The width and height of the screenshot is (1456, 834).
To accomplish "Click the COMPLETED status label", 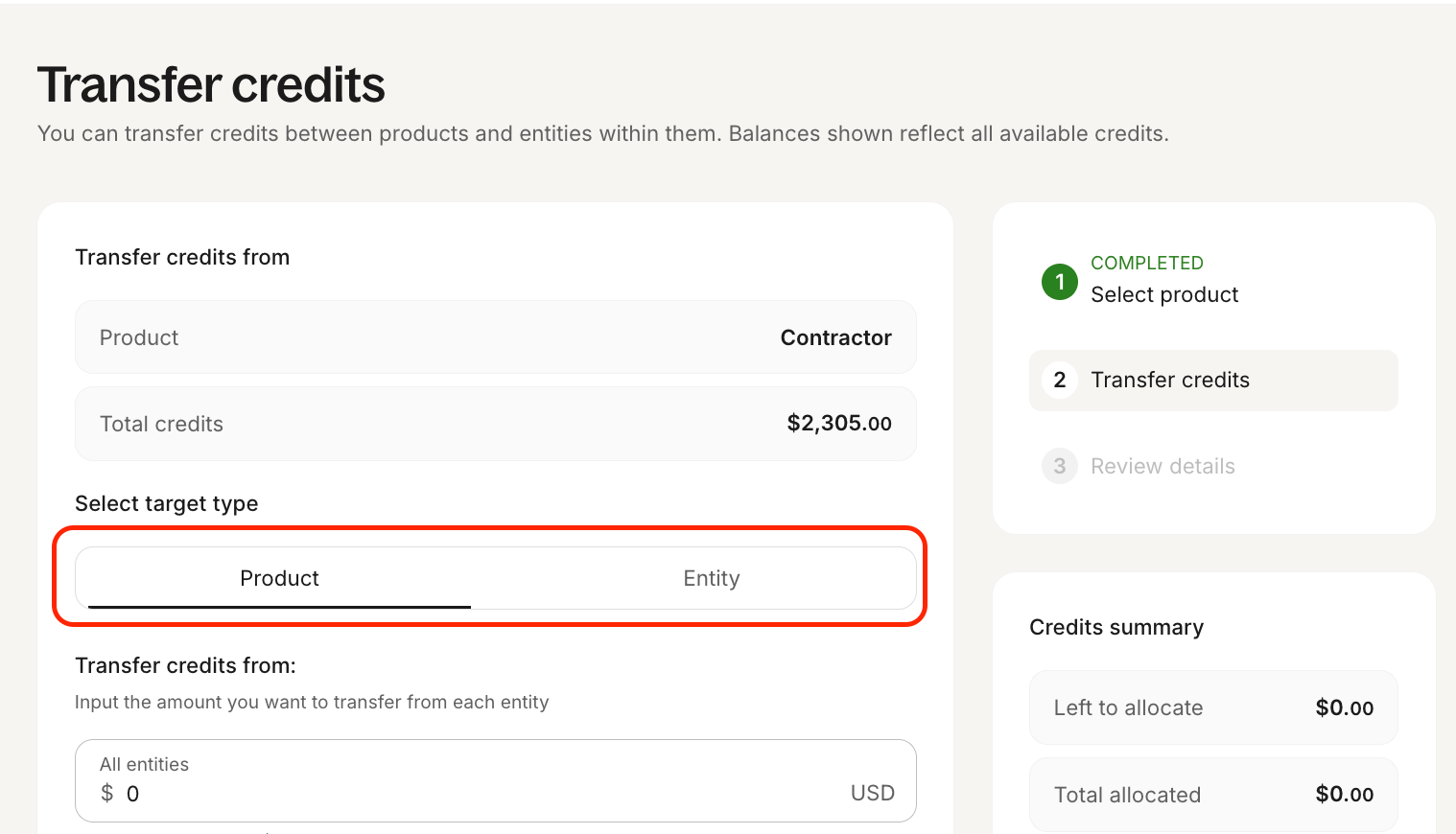I will click(x=1146, y=264).
